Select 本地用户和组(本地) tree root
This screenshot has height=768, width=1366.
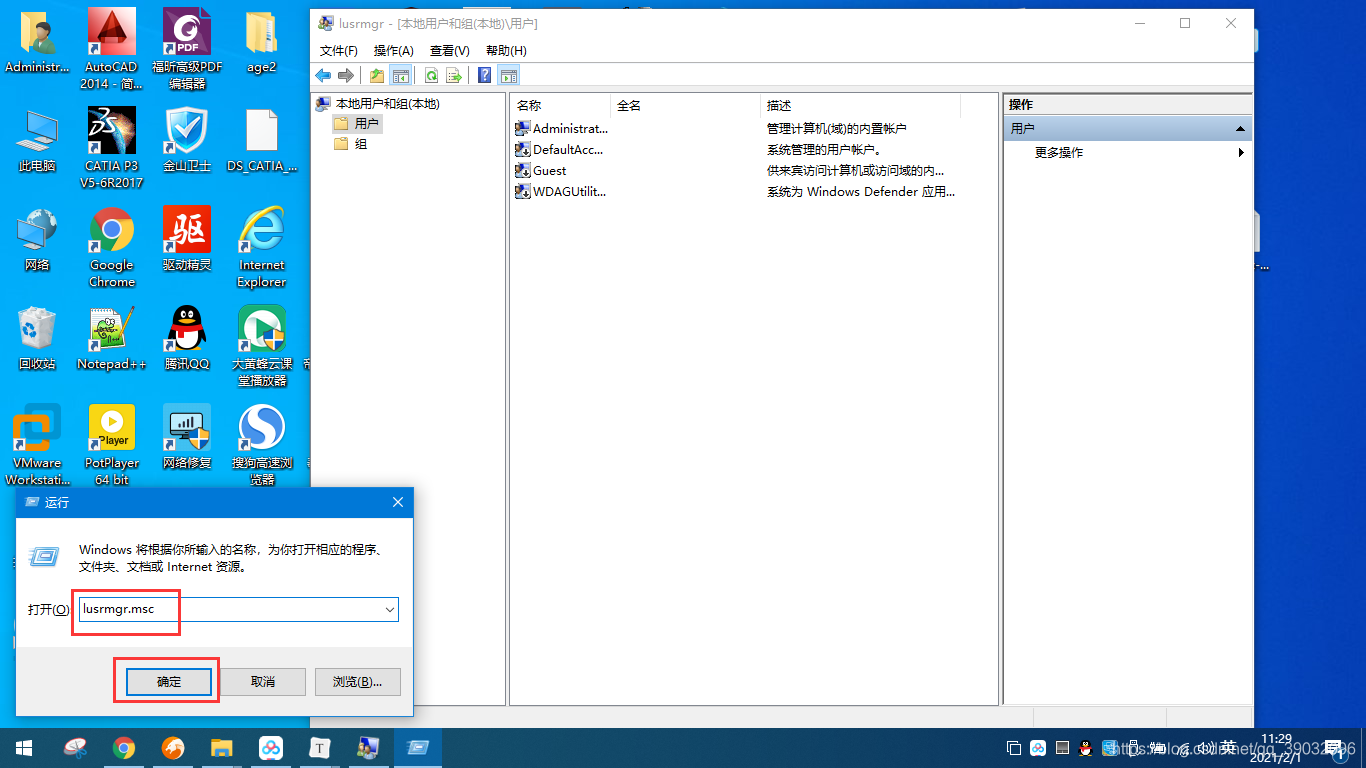385,103
